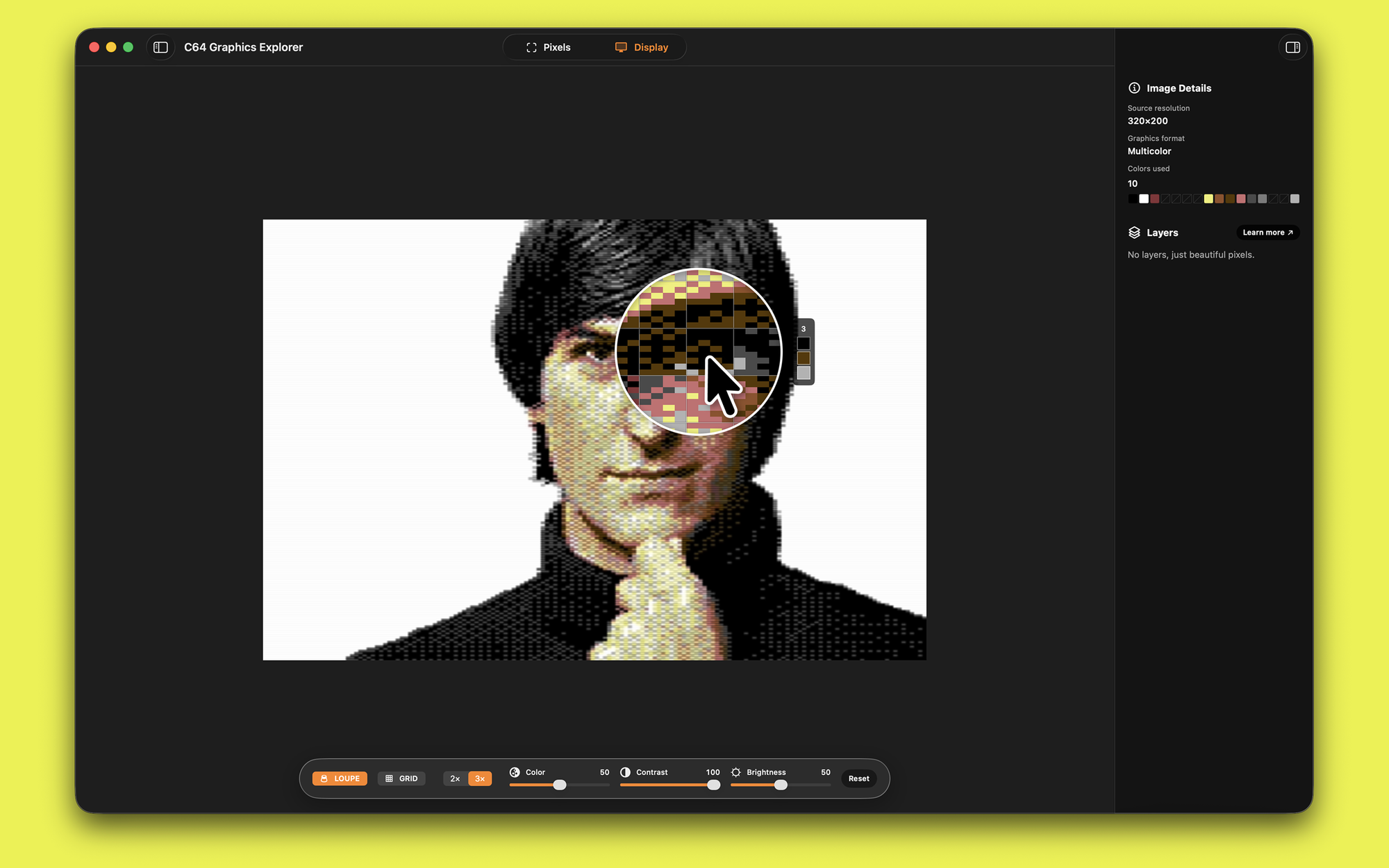
Task: Pick medium gray swatch in Colors used palette
Action: pos(1263,199)
